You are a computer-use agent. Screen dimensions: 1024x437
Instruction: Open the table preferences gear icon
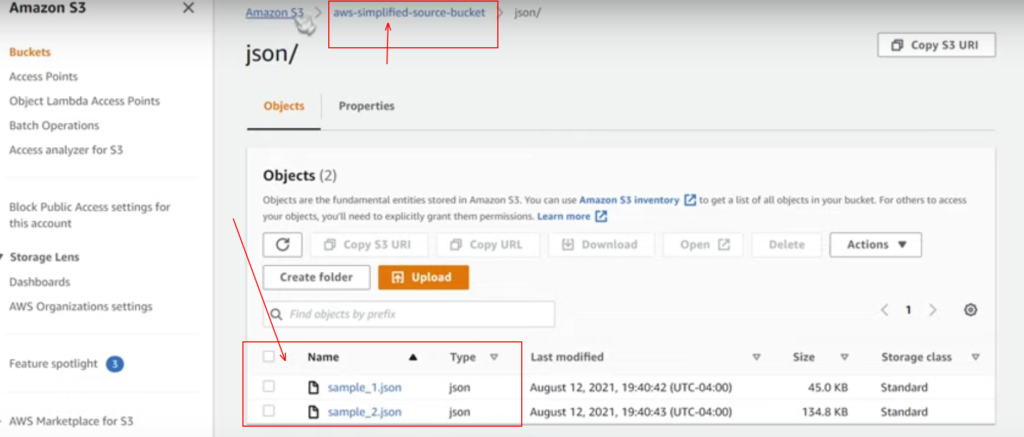pos(969,310)
